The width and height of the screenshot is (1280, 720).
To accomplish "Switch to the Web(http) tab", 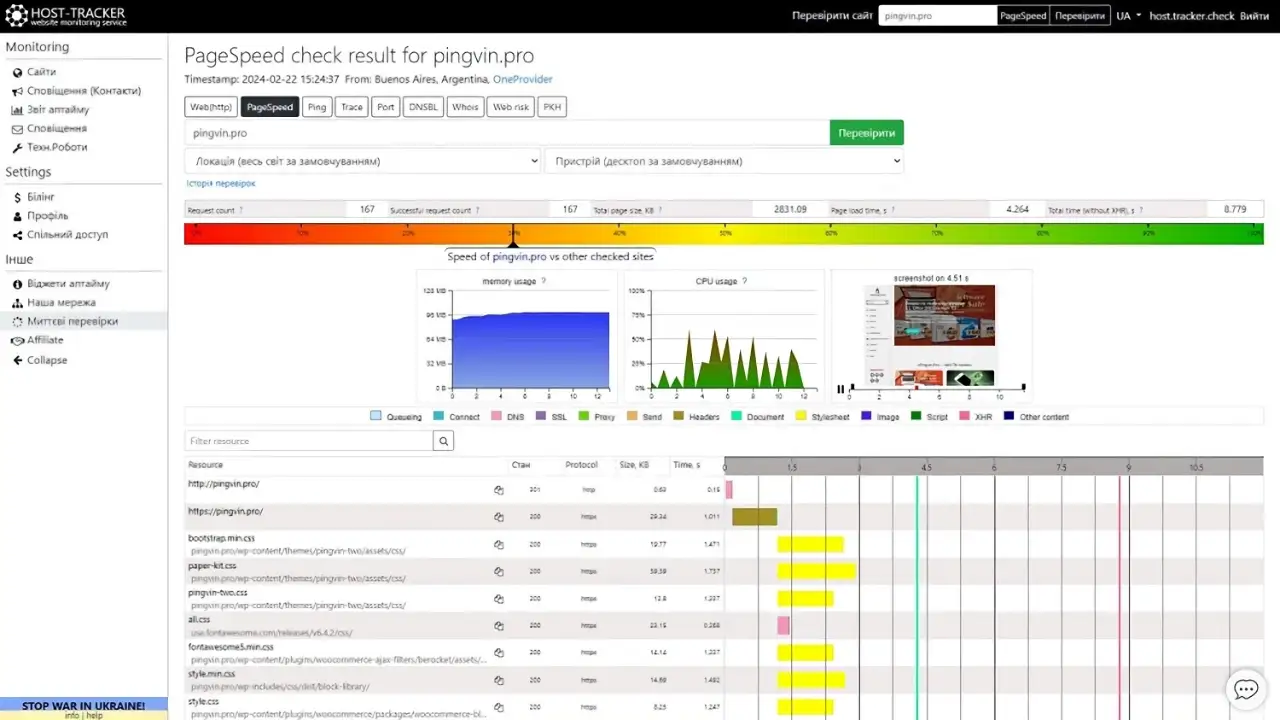I will [211, 107].
